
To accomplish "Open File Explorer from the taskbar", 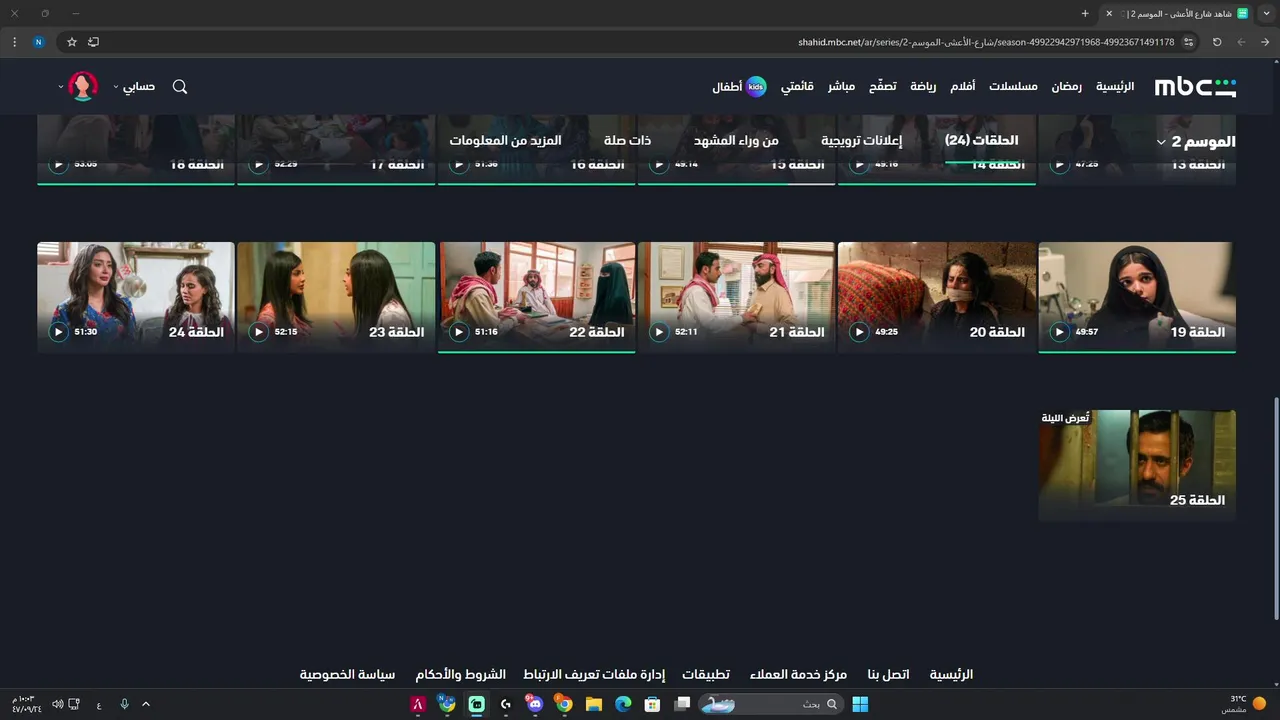I will point(594,704).
